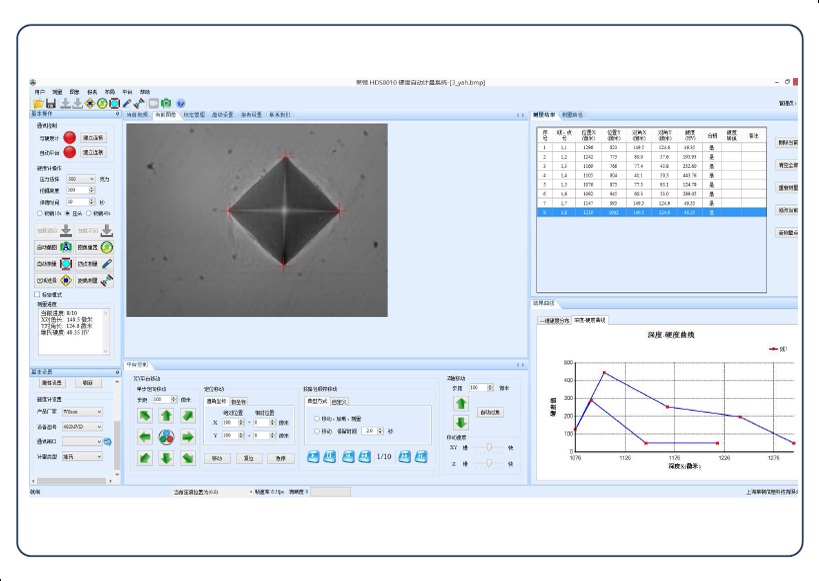
Task: Click the blue help question mark icon
Action: pyautogui.click(x=181, y=103)
